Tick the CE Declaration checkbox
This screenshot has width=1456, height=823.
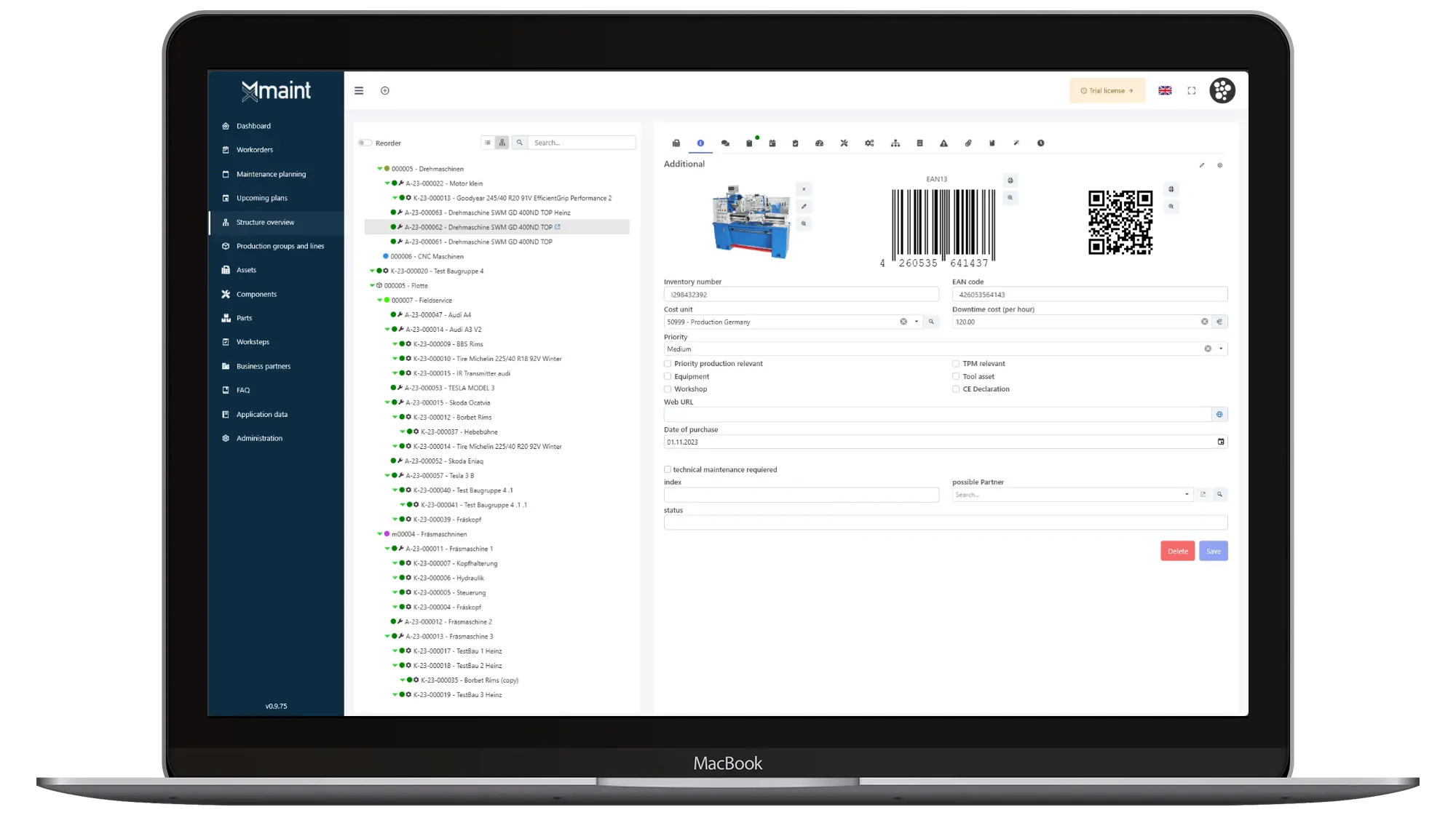(956, 389)
